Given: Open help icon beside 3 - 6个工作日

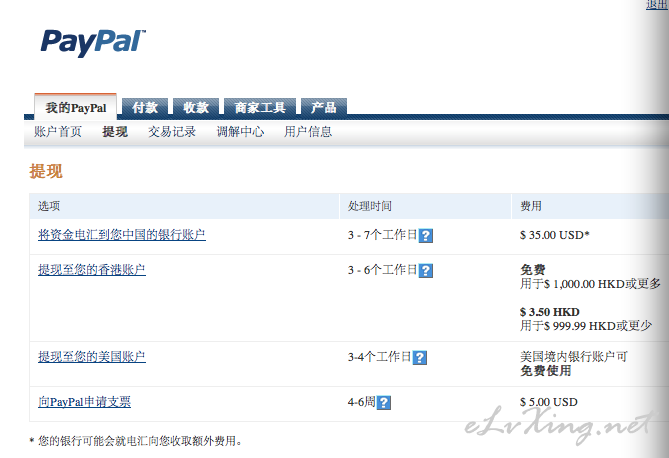Looking at the screenshot, I should pyautogui.click(x=426, y=271).
